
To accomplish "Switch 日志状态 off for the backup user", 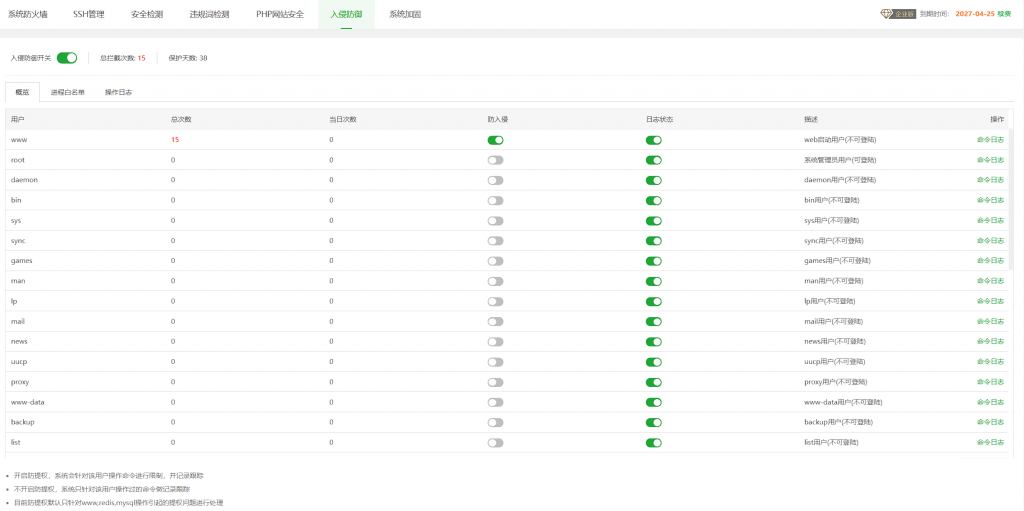I will (654, 422).
